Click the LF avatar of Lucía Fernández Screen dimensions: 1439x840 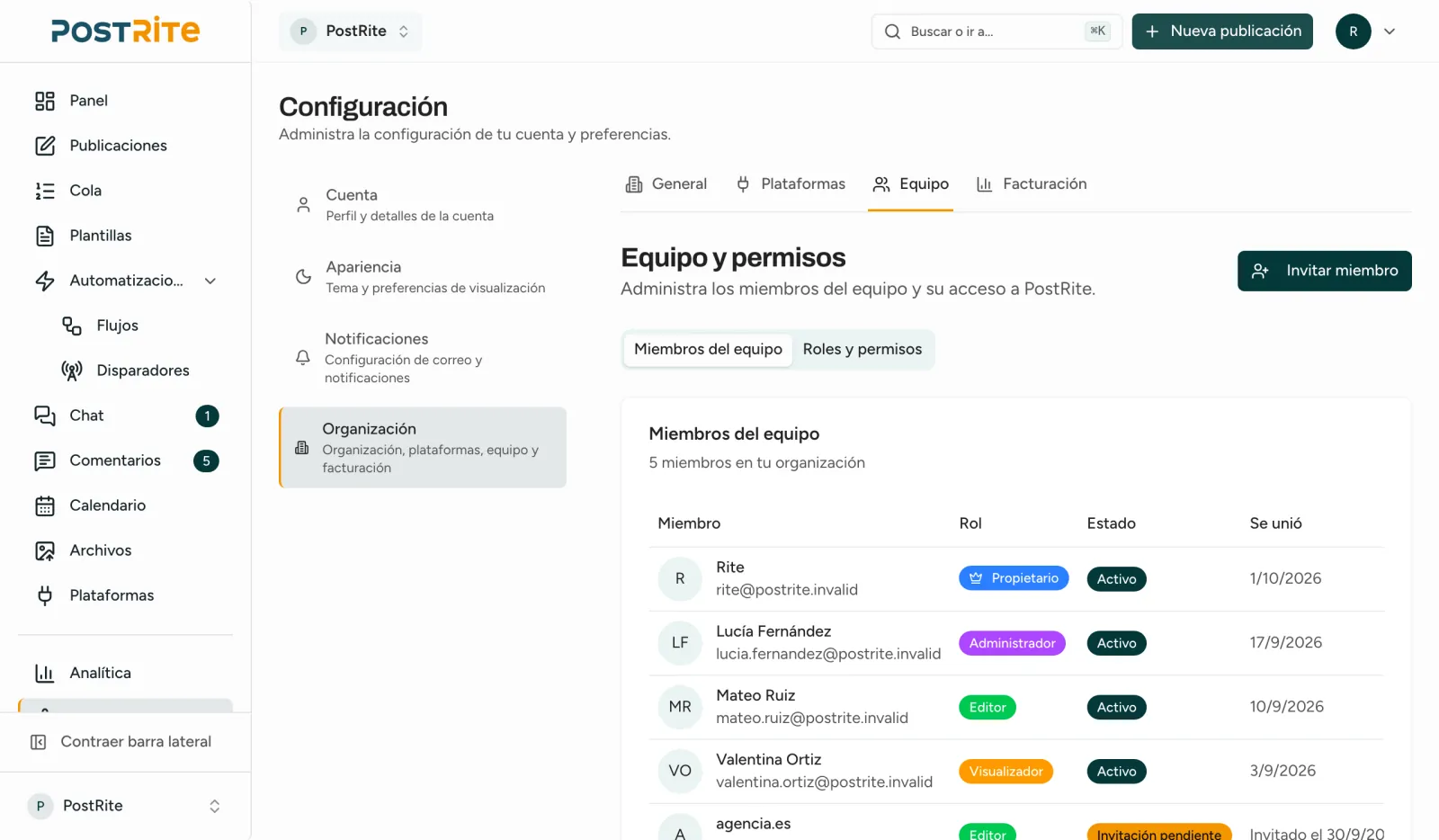tap(680, 643)
